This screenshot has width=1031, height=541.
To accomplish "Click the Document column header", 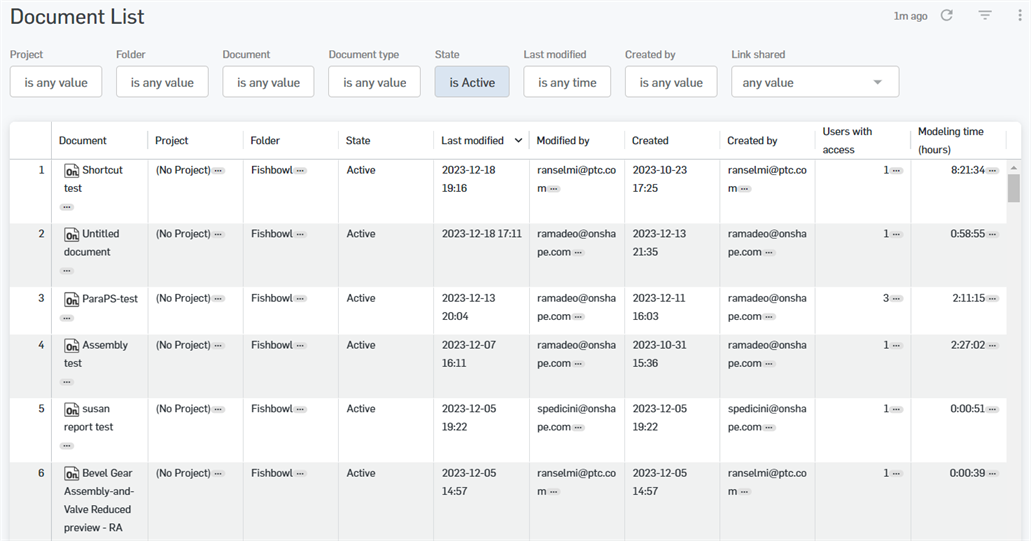I will pos(83,141).
